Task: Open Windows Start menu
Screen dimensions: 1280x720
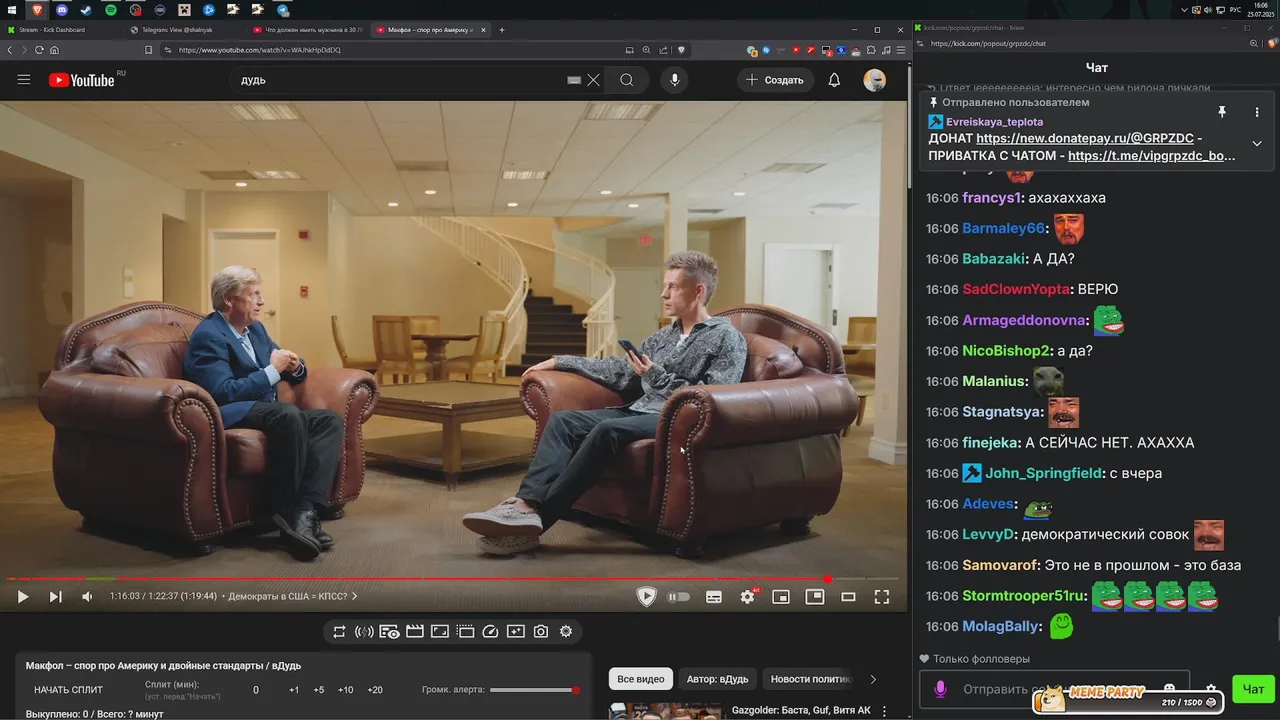Action: coord(11,9)
